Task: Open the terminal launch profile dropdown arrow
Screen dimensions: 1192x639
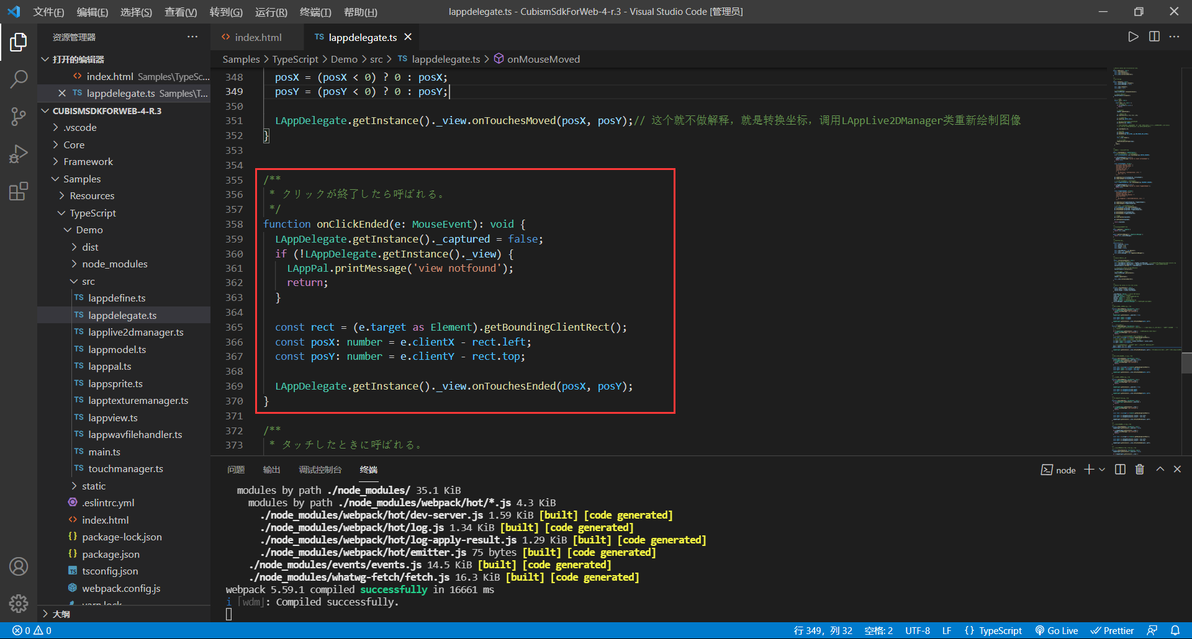Action: (1102, 470)
